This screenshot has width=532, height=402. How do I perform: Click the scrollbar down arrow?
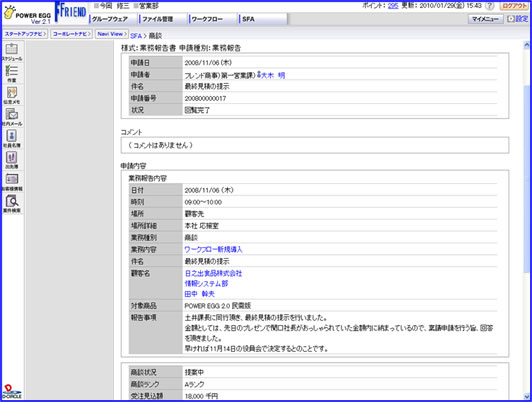[527, 396]
